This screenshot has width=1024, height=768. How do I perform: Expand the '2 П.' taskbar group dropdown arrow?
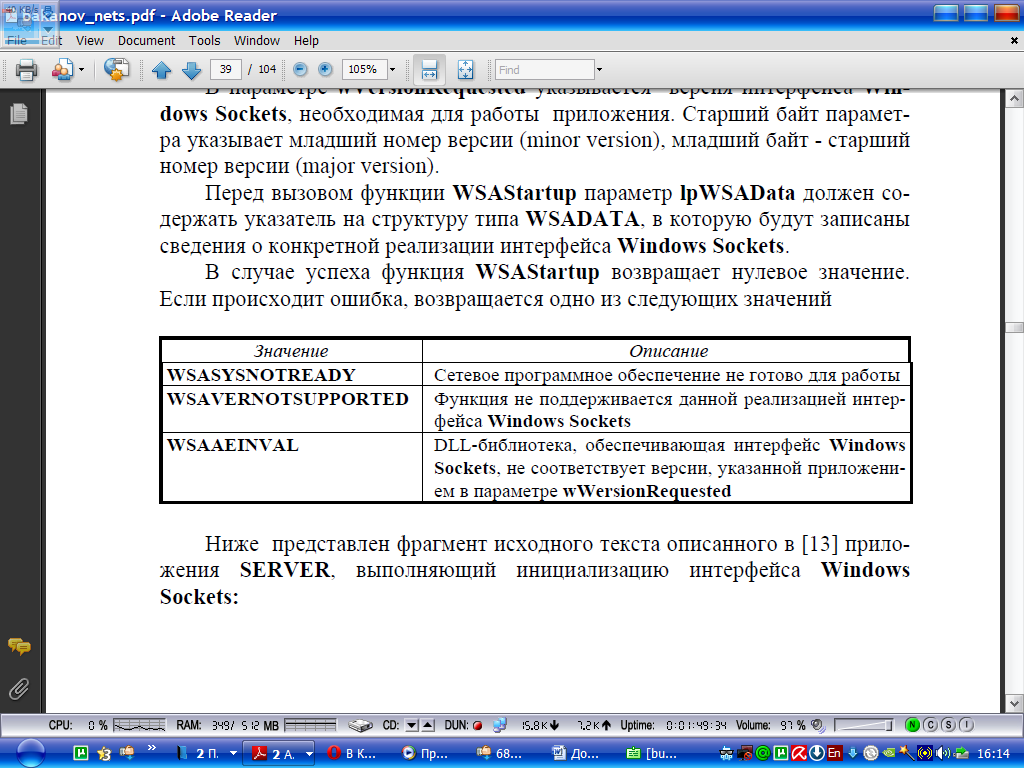pyautogui.click(x=233, y=753)
